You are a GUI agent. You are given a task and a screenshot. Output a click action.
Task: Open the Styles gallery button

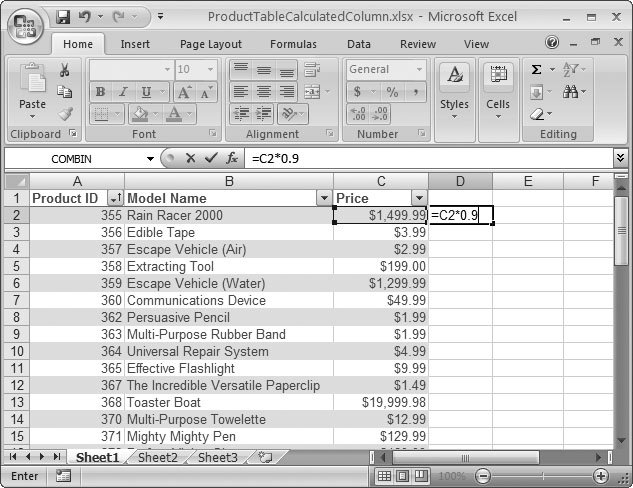[x=454, y=92]
